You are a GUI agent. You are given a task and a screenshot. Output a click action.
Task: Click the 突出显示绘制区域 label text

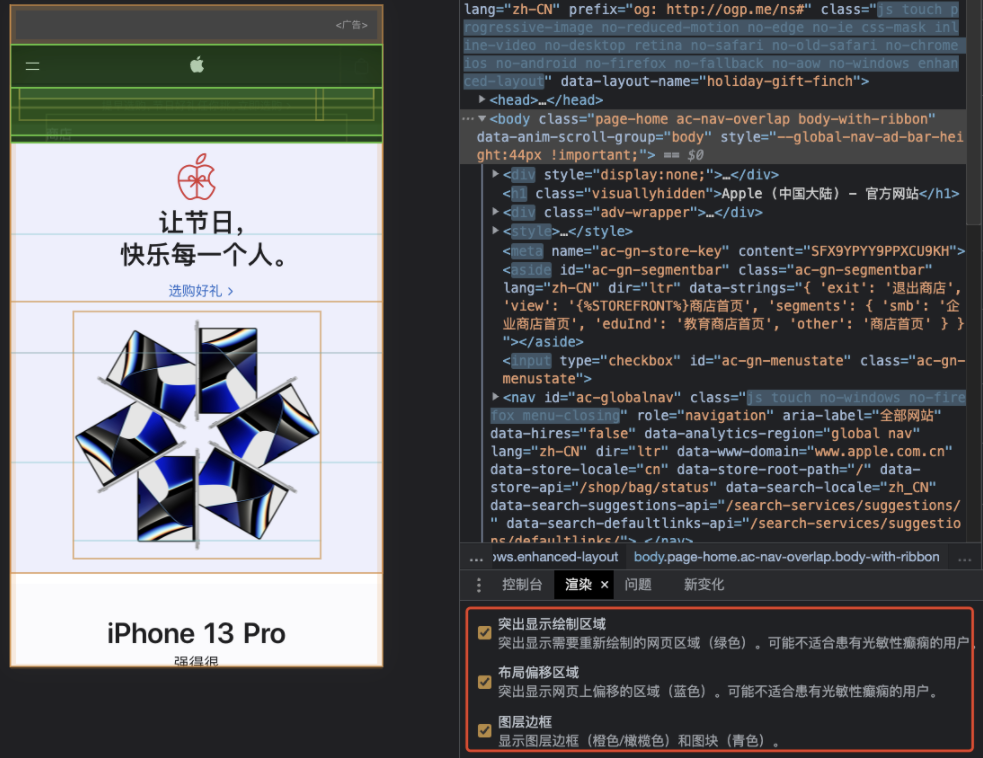(x=552, y=624)
